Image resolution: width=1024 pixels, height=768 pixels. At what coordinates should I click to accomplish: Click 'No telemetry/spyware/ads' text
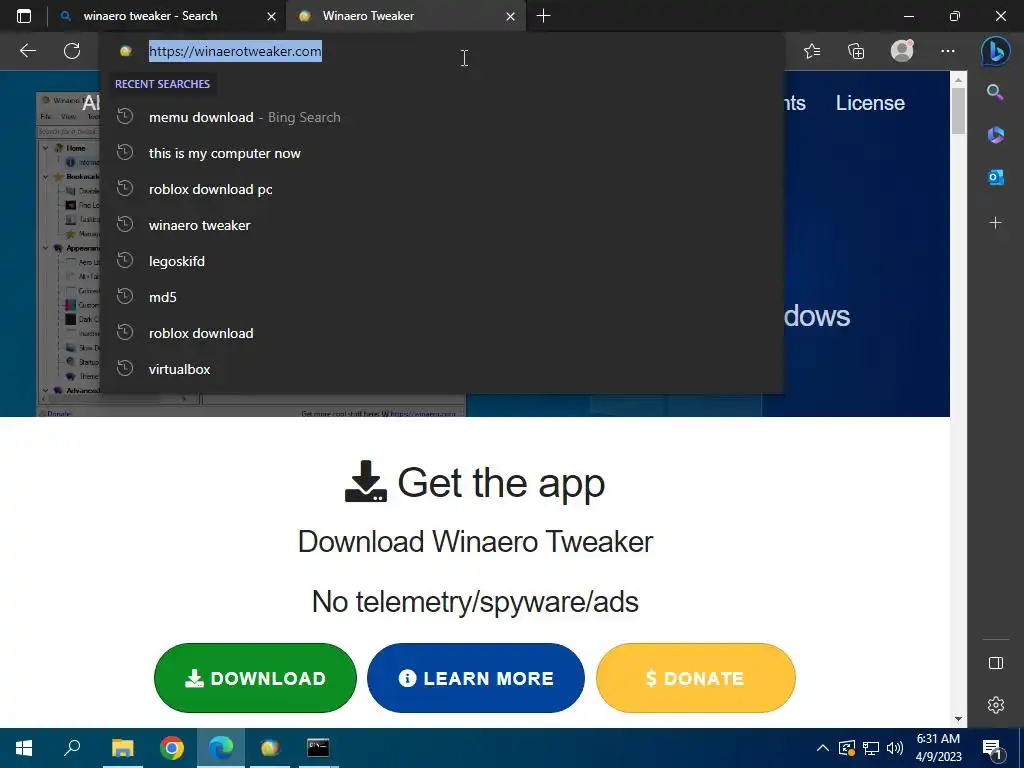click(x=475, y=601)
